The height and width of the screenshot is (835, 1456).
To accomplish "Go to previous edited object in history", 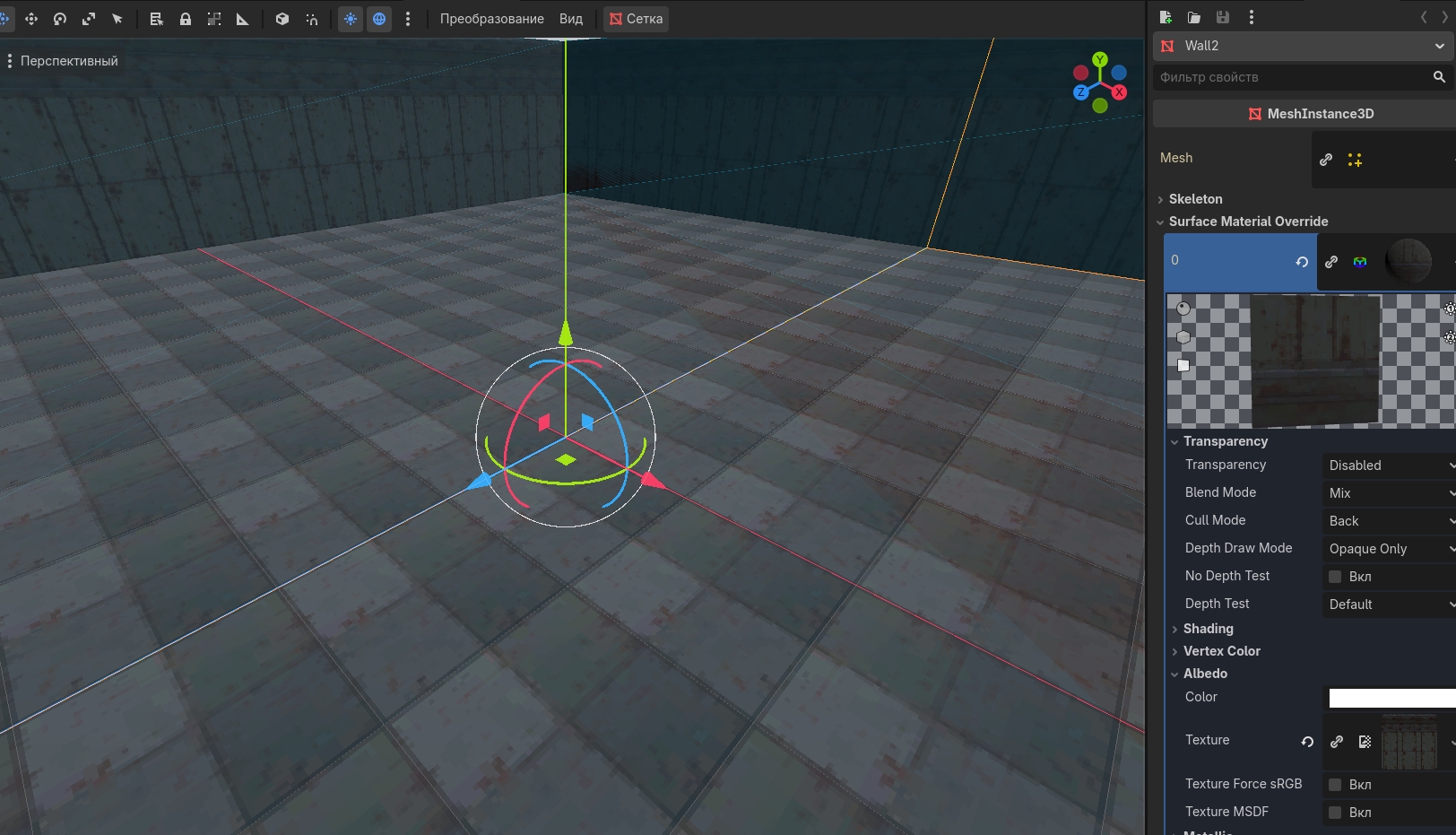I will [x=1424, y=17].
